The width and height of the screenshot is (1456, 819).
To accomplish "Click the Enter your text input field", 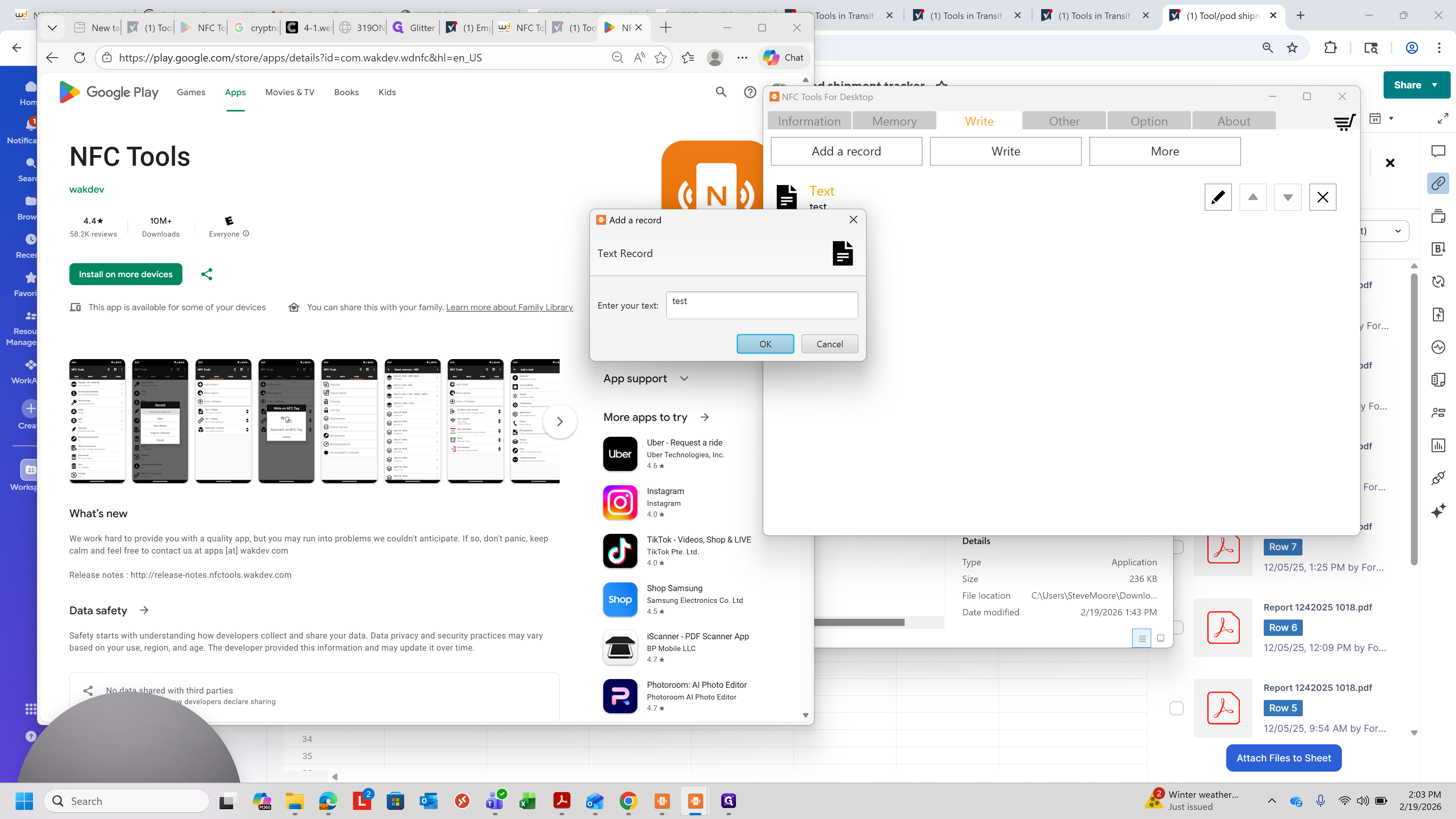I will (x=762, y=305).
